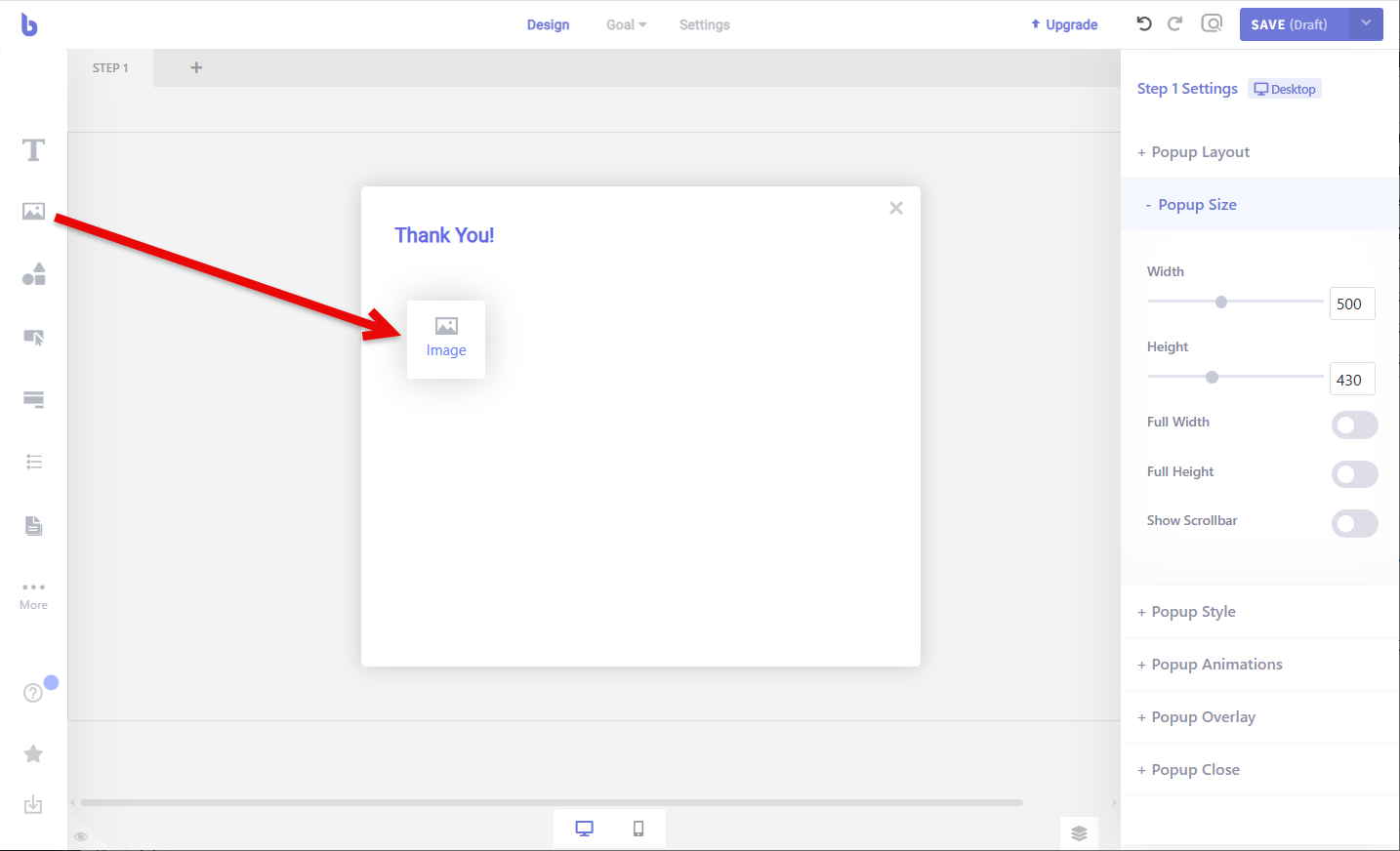This screenshot has width=1400, height=851.
Task: Select the STEP 1 tab
Action: 110,68
